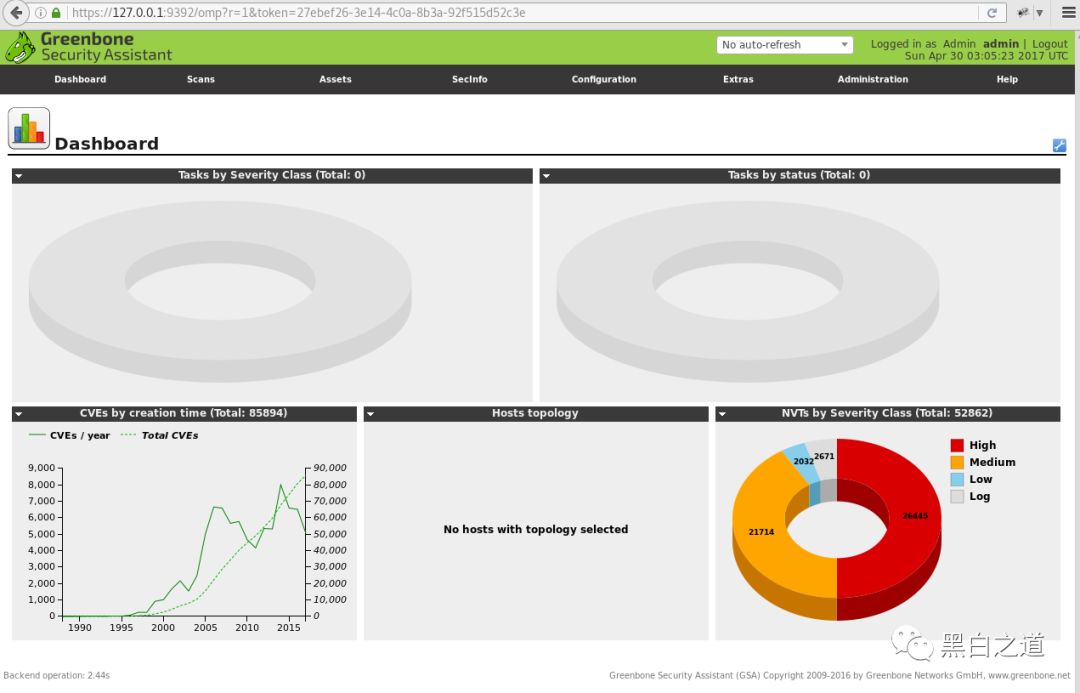The width and height of the screenshot is (1080, 693).
Task: Click the Logout link
Action: 1050,43
